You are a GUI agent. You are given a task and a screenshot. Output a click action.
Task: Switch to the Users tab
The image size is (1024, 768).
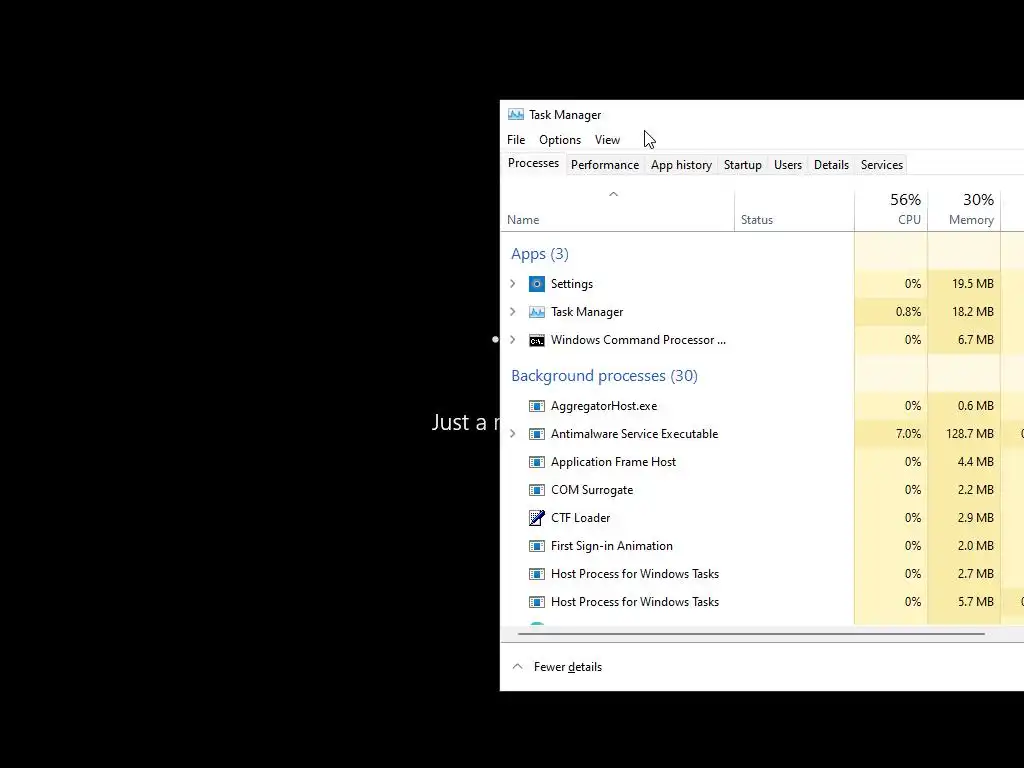coord(788,165)
